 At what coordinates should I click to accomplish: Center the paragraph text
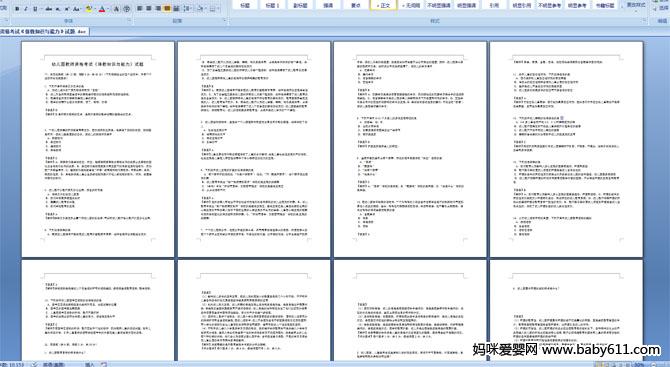(149, 9)
